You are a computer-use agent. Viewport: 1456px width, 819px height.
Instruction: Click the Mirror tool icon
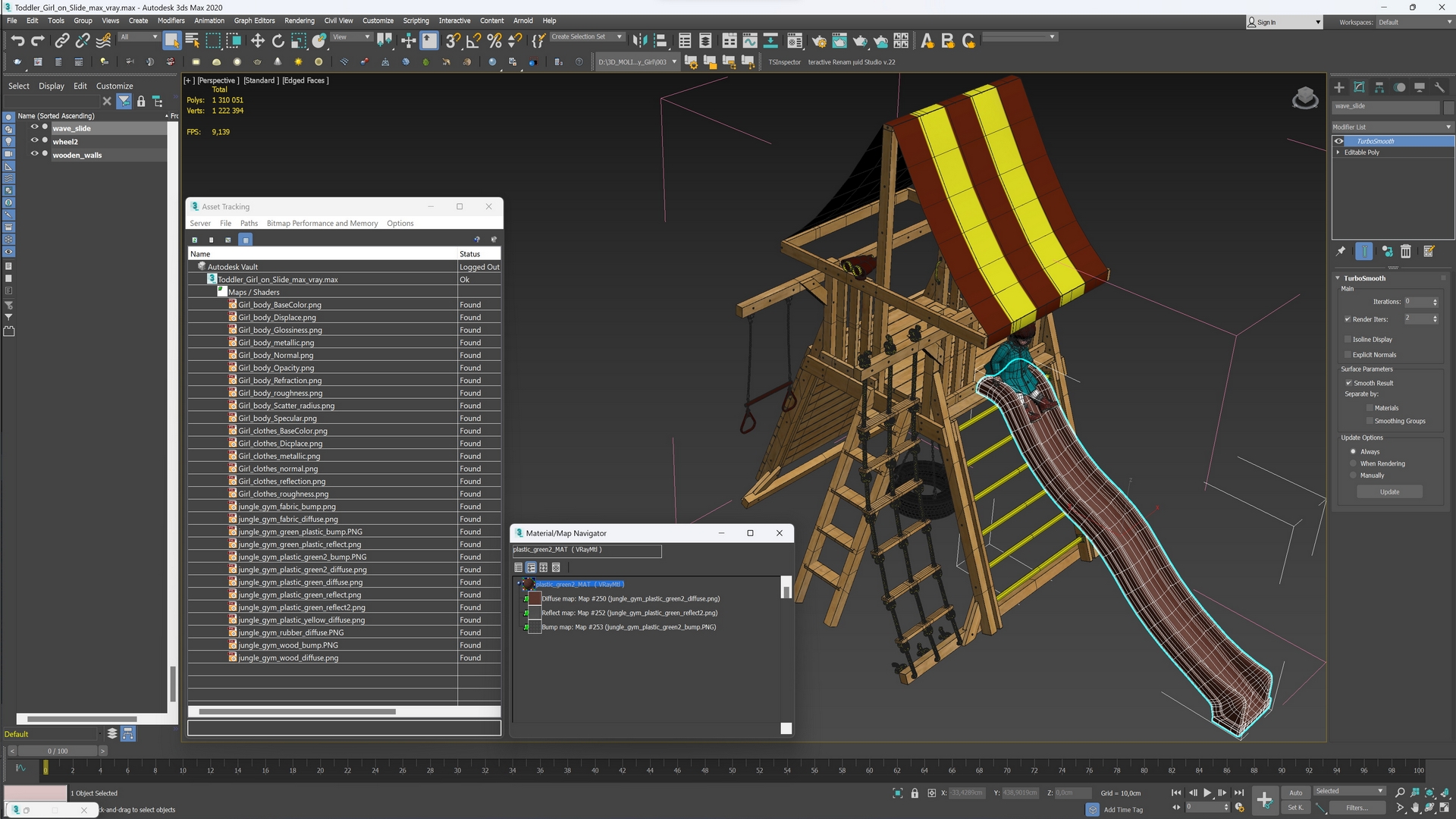click(x=640, y=41)
